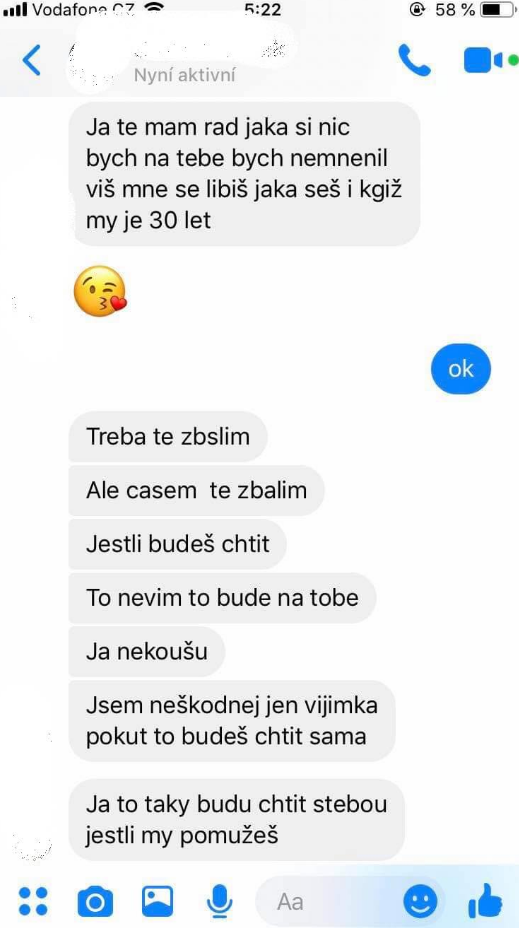The image size is (519, 928).
Task: Tap the kiss emoji message
Action: point(100,291)
